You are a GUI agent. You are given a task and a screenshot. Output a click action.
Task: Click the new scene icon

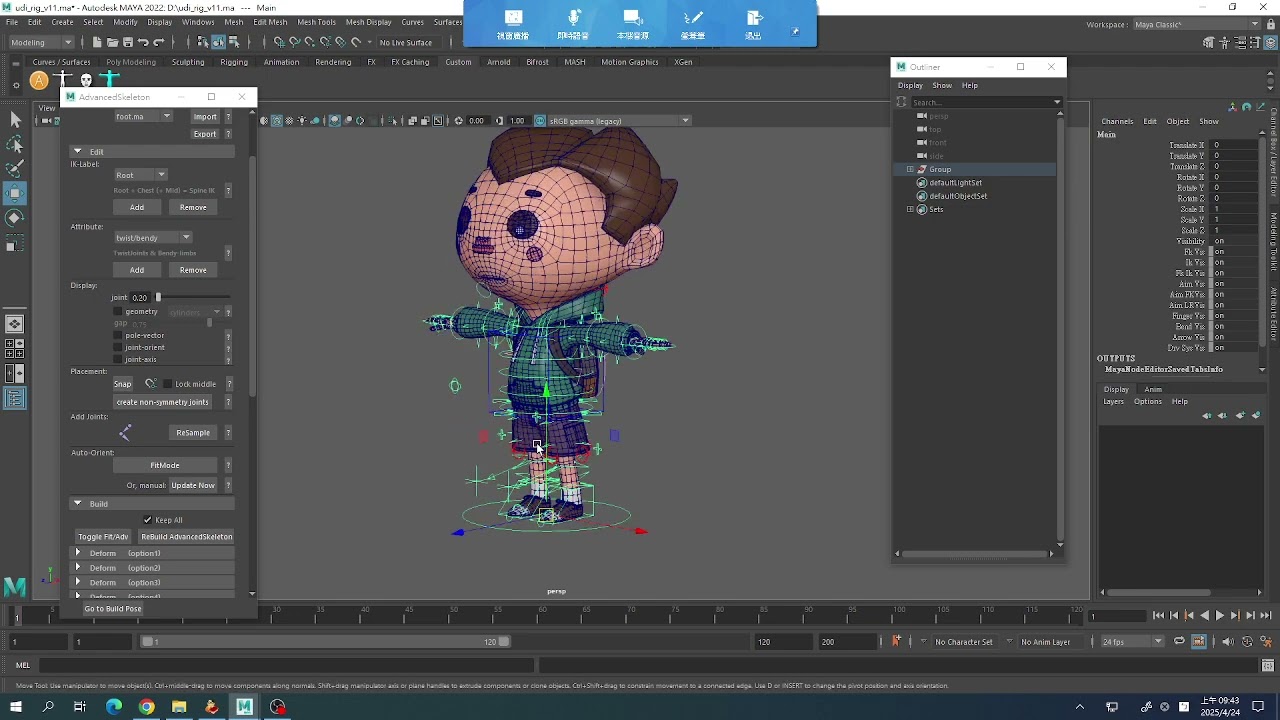97,42
